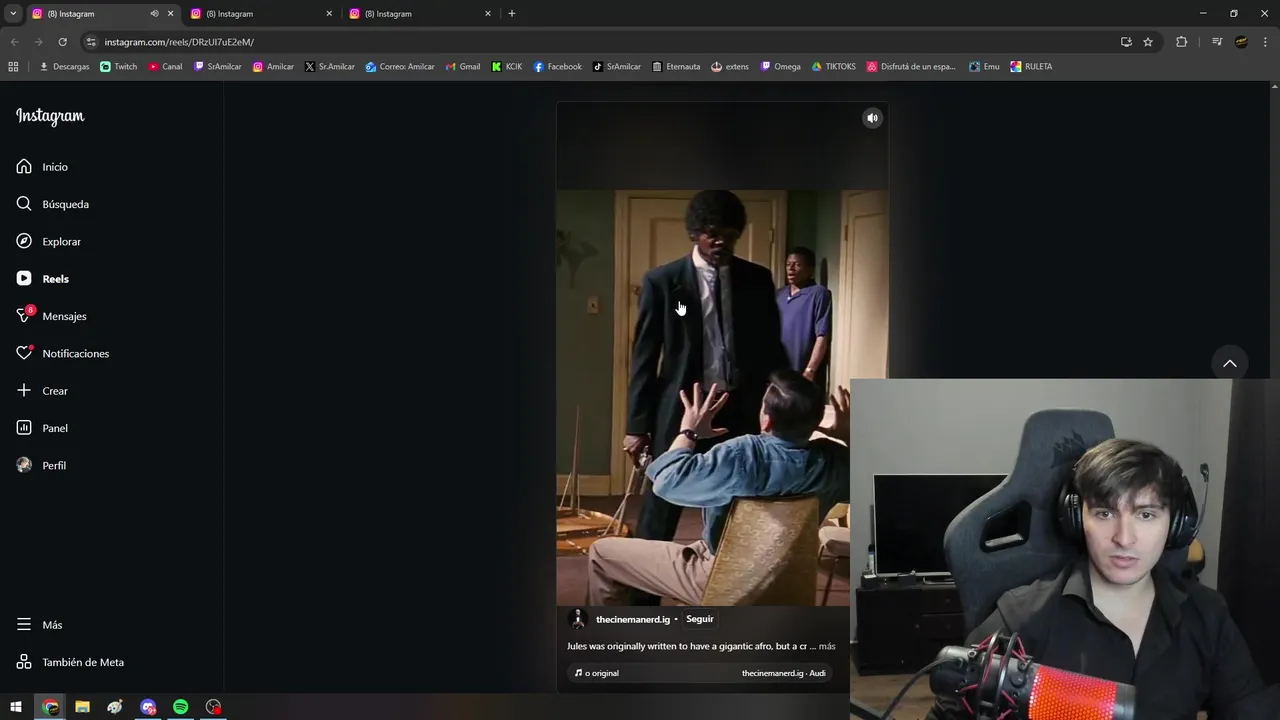
Task: Mute the reel using the speaker icon
Action: click(872, 118)
